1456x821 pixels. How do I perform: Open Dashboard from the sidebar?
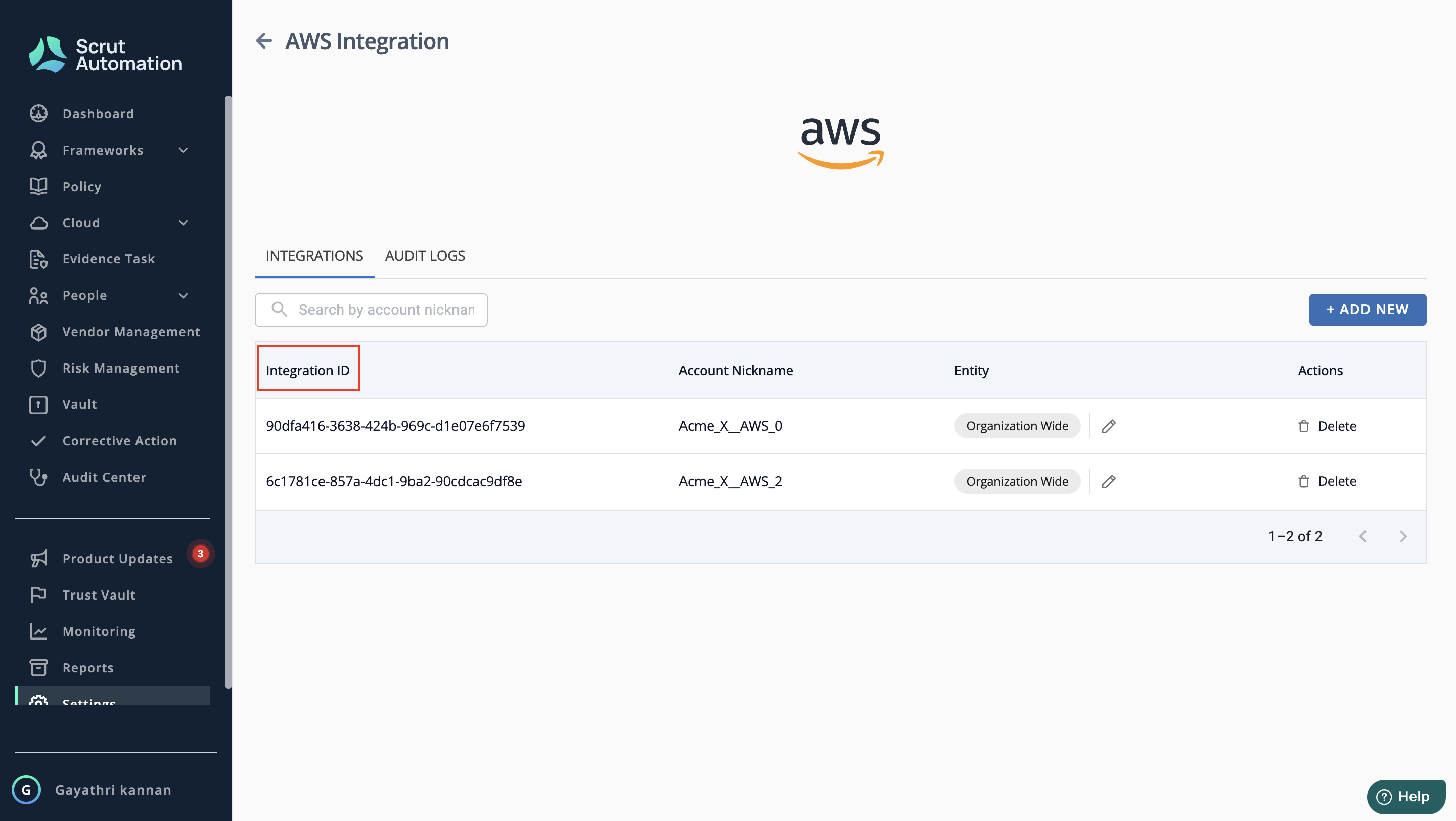(98, 114)
